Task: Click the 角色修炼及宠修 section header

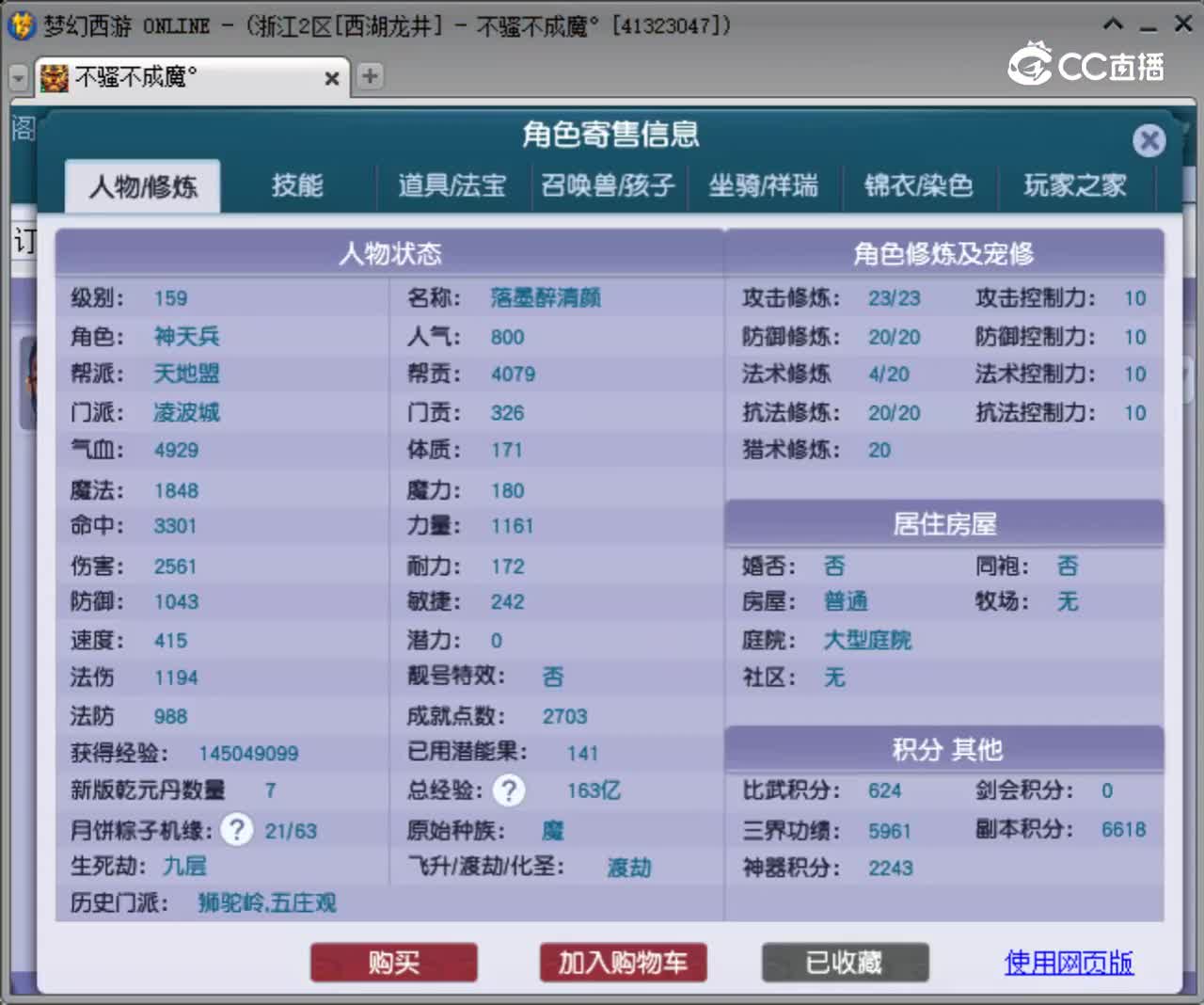Action: tap(943, 253)
